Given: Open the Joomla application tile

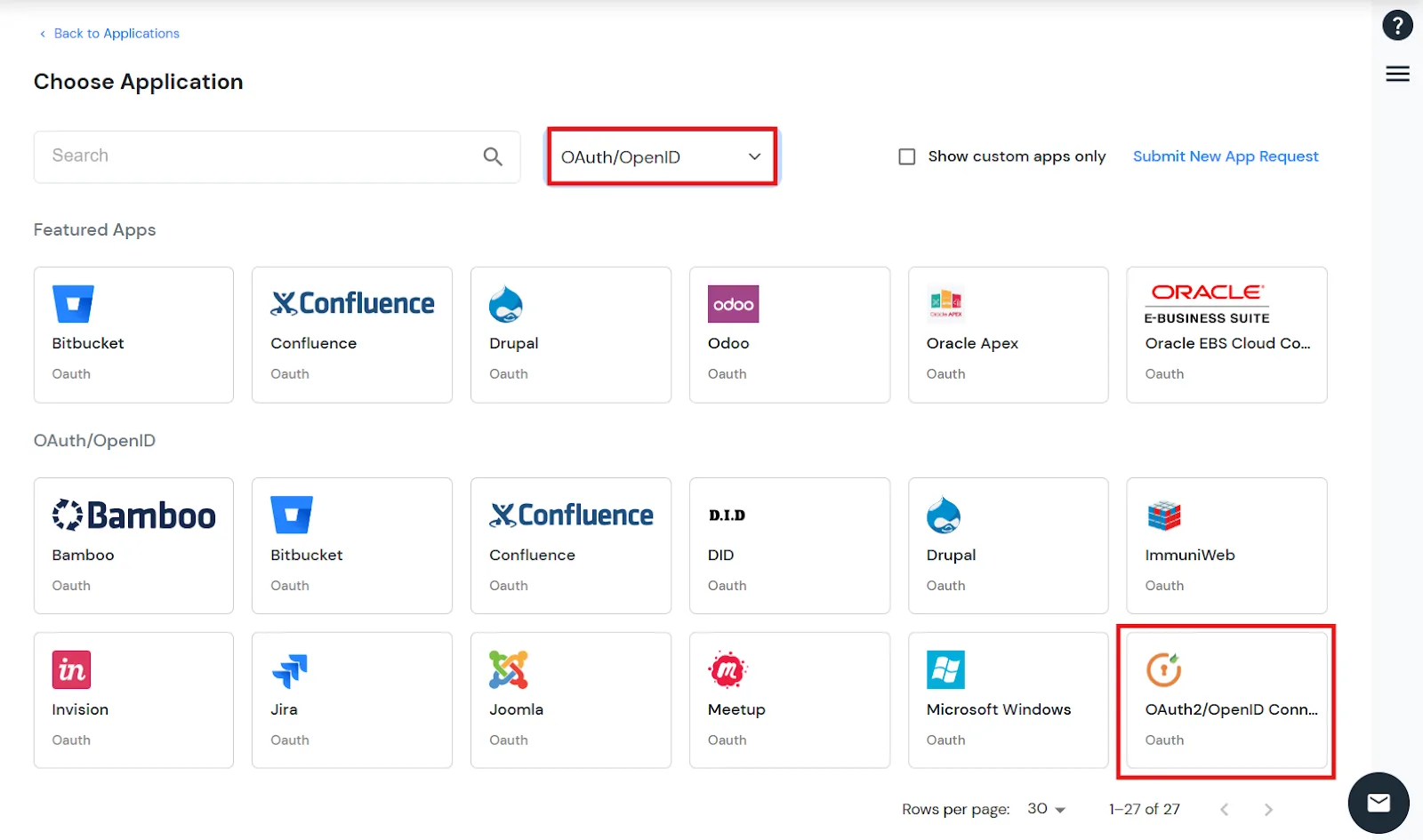Looking at the screenshot, I should (571, 700).
